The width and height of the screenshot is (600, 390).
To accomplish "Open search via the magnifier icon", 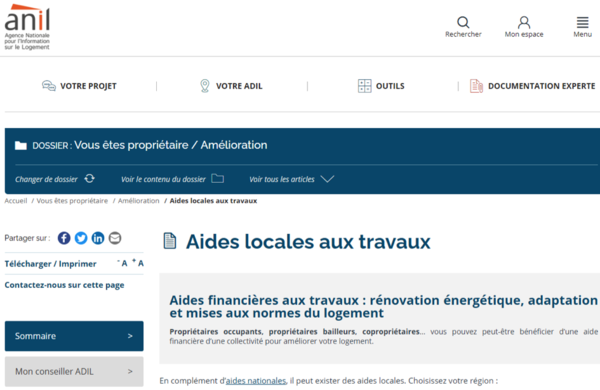I will 463,22.
